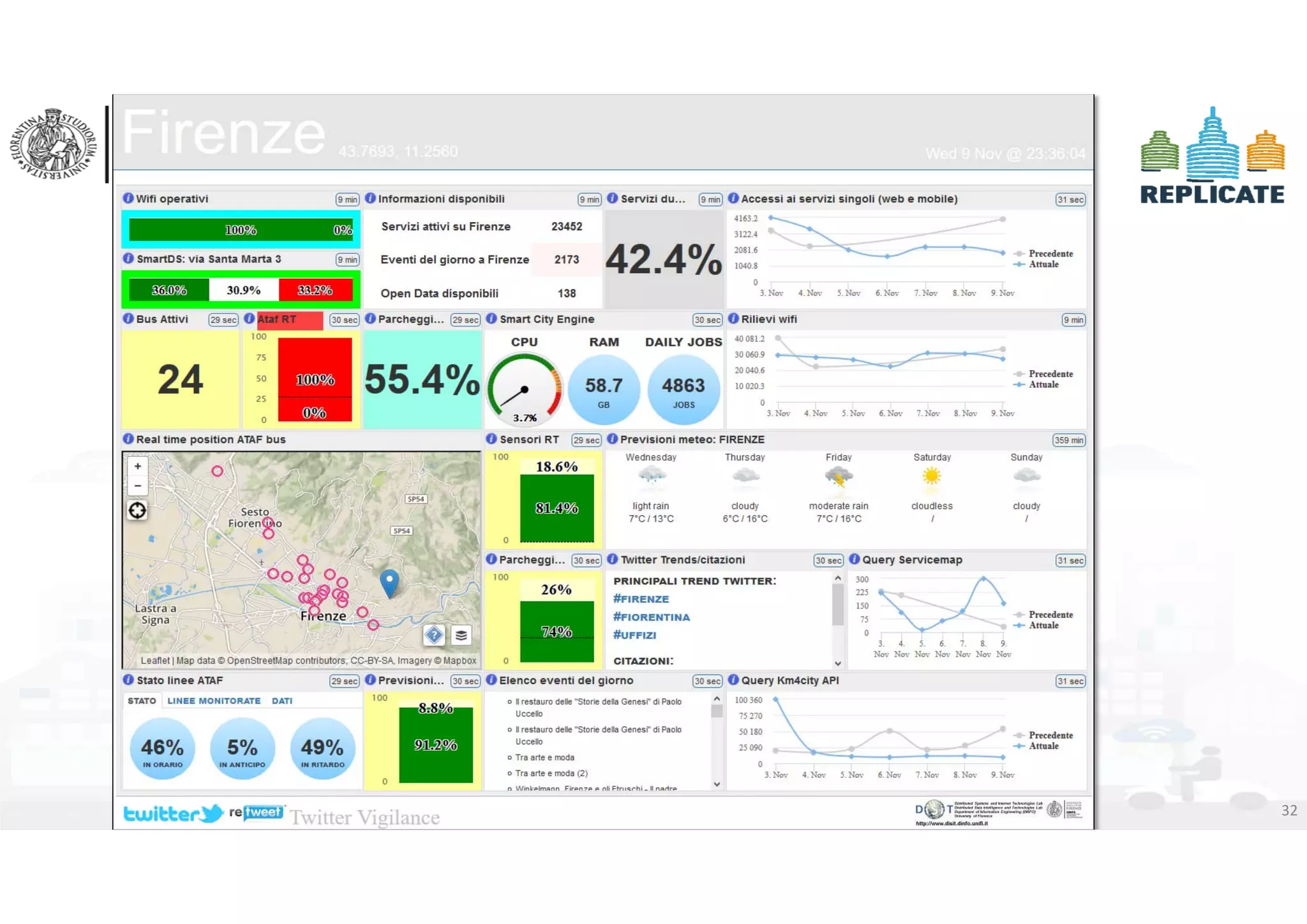Switch to LINEE MONITORATE tab
The height and width of the screenshot is (924, 1307).
pos(214,701)
